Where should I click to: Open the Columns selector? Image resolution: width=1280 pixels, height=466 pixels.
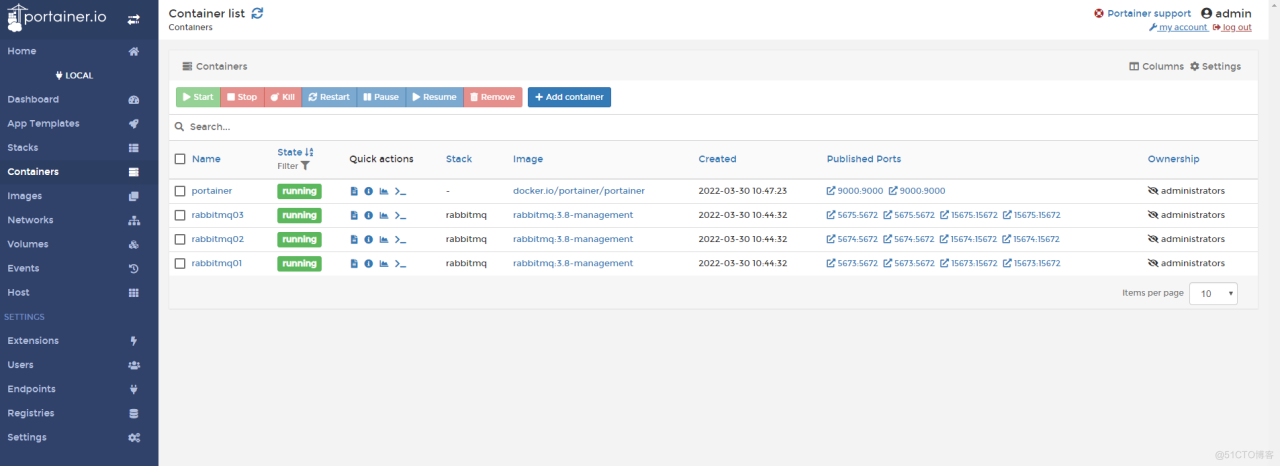pyautogui.click(x=1156, y=67)
